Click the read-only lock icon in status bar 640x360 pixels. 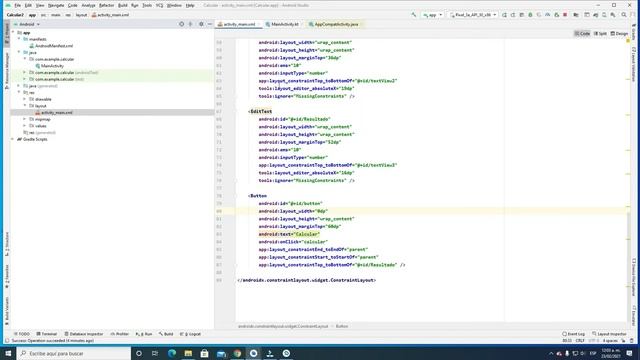coord(623,340)
